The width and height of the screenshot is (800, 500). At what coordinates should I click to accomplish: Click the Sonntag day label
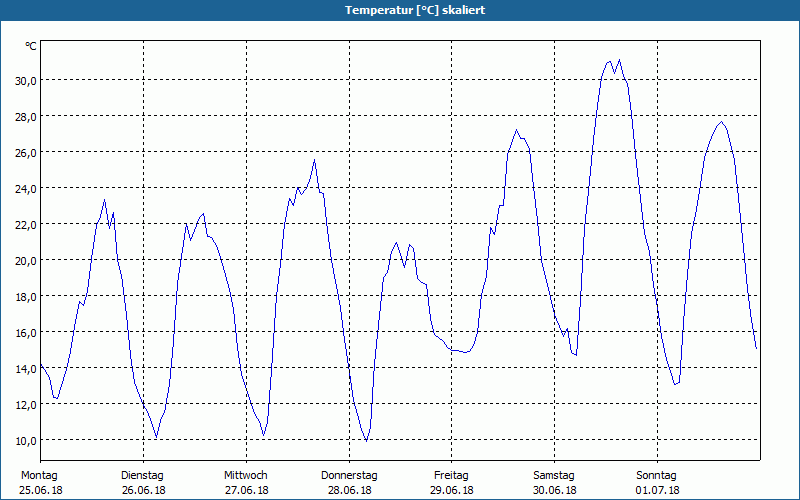tap(656, 476)
